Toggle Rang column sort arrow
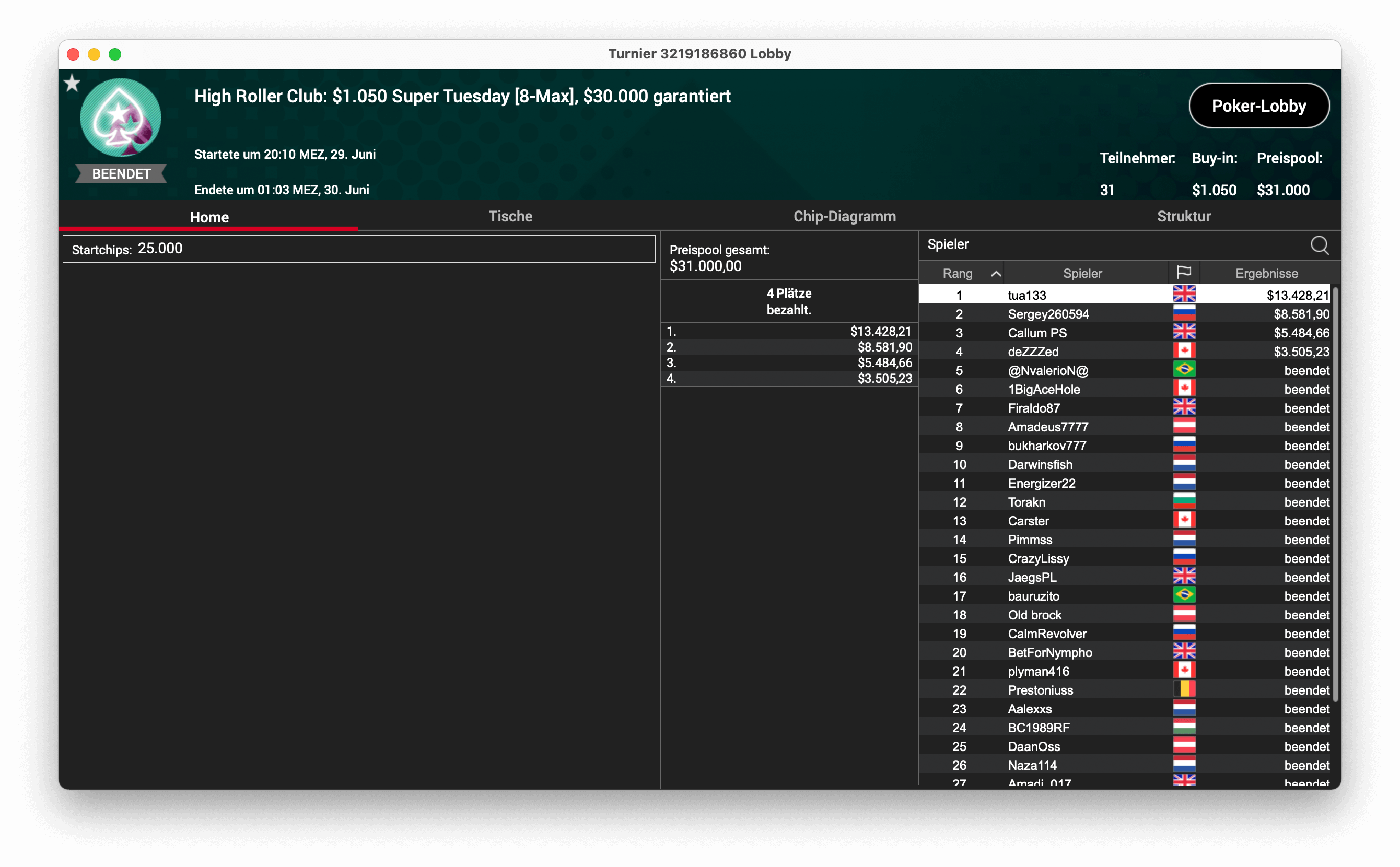1400x867 pixels. pyautogui.click(x=996, y=274)
